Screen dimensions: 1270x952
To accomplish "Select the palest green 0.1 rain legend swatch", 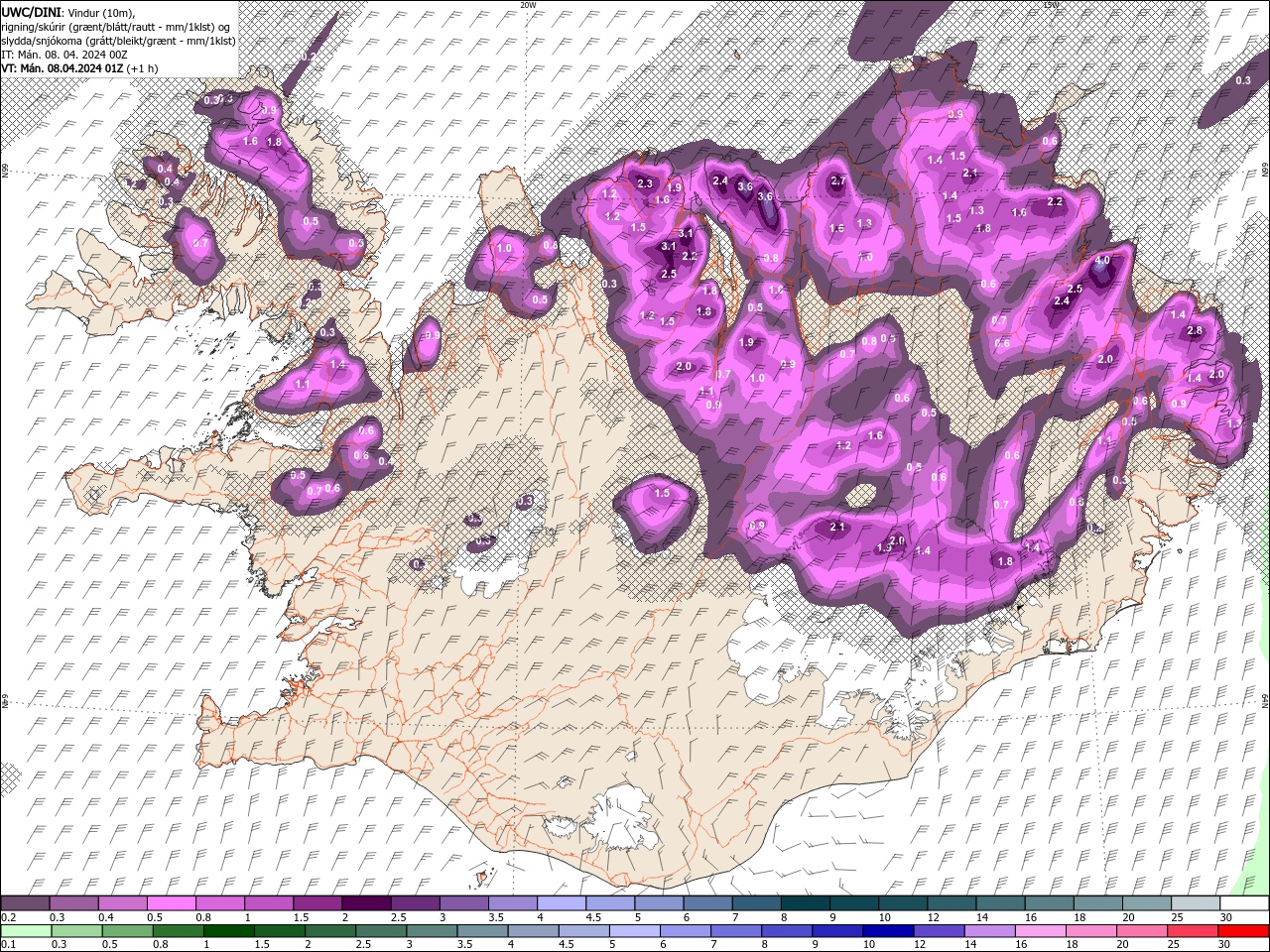I will tap(26, 930).
